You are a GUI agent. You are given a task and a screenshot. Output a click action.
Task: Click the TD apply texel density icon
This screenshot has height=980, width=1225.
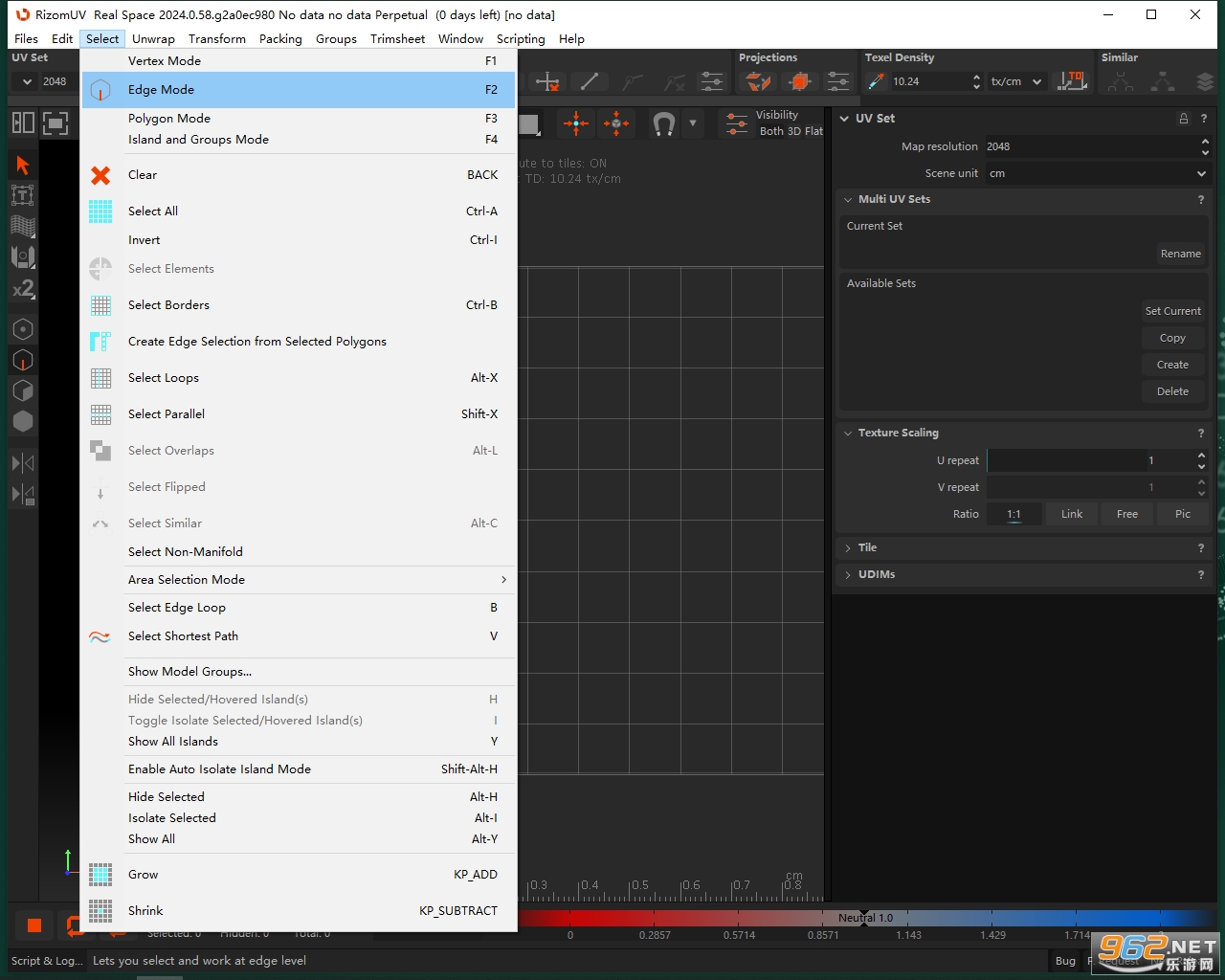pos(1073,81)
